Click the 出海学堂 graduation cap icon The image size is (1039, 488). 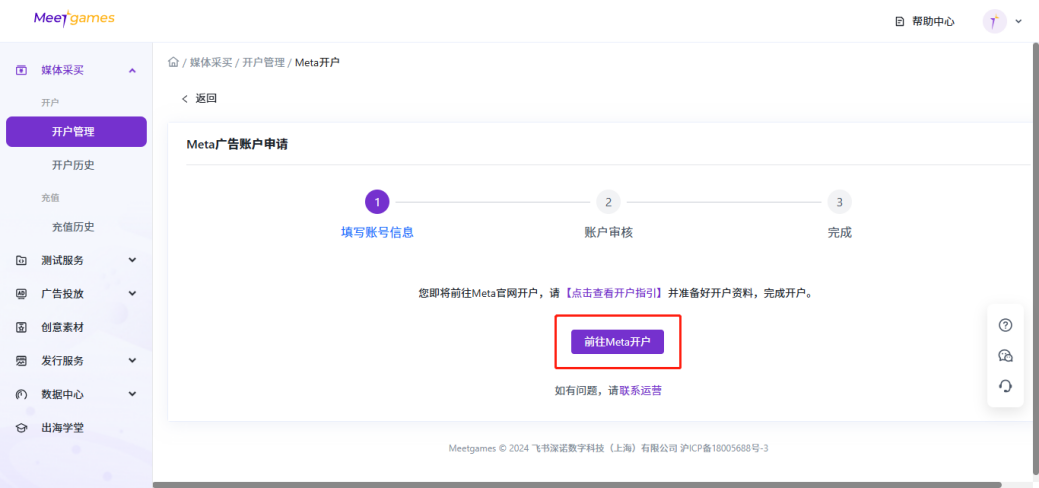pyautogui.click(x=21, y=428)
